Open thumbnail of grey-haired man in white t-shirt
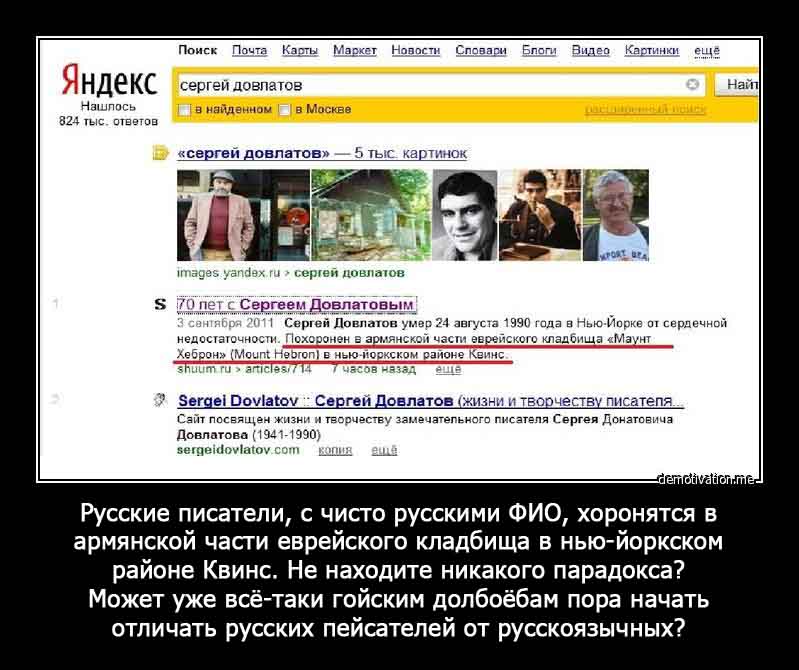The height and width of the screenshot is (670, 799). [616, 215]
